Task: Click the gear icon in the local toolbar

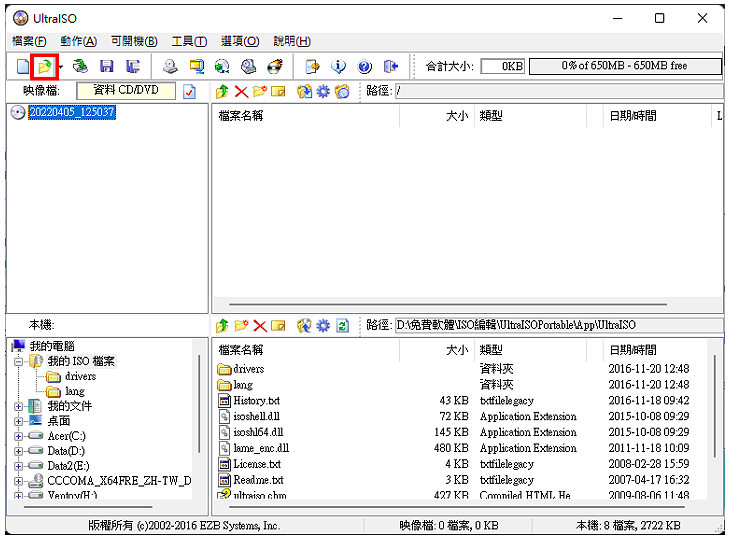Action: 323,325
